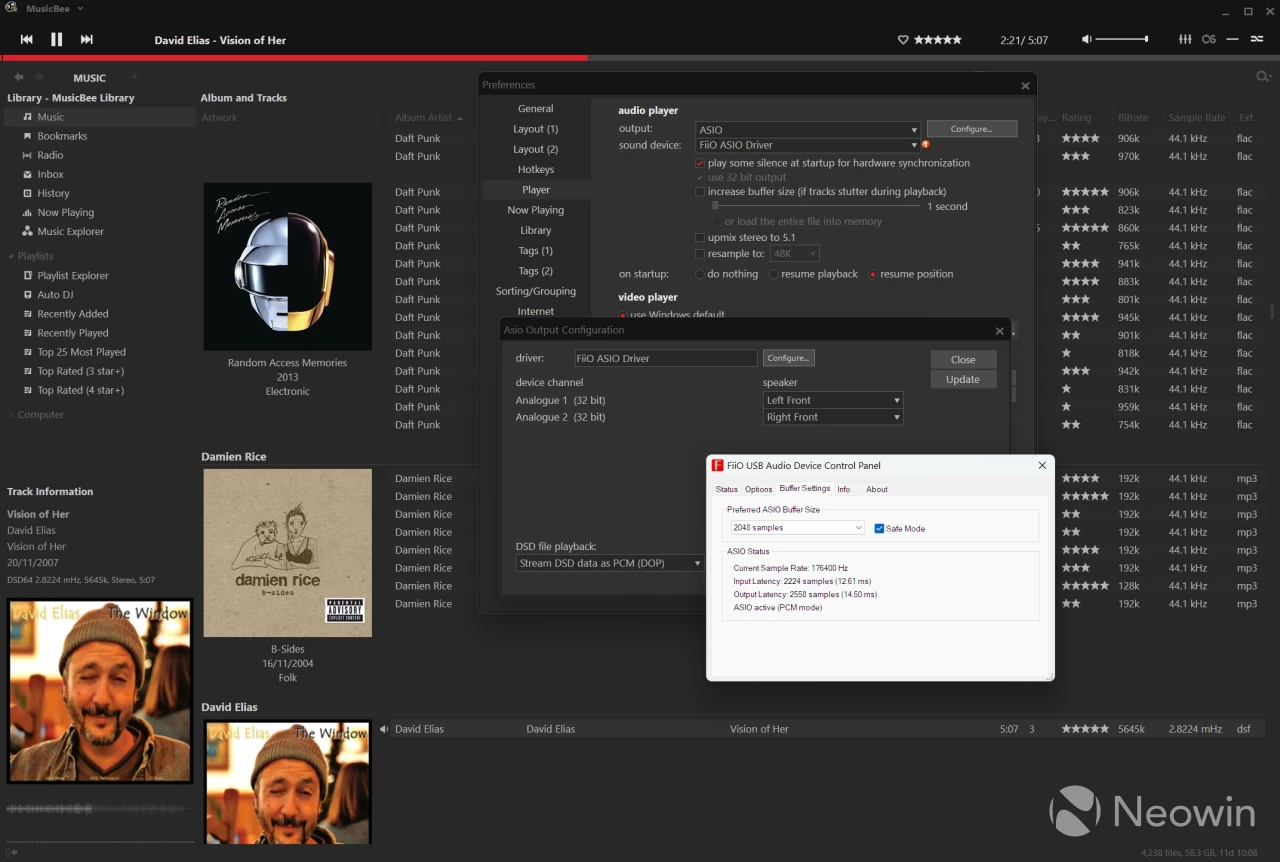Open the output ASIO dropdown
Screen dimensions: 1280x862
(807, 129)
